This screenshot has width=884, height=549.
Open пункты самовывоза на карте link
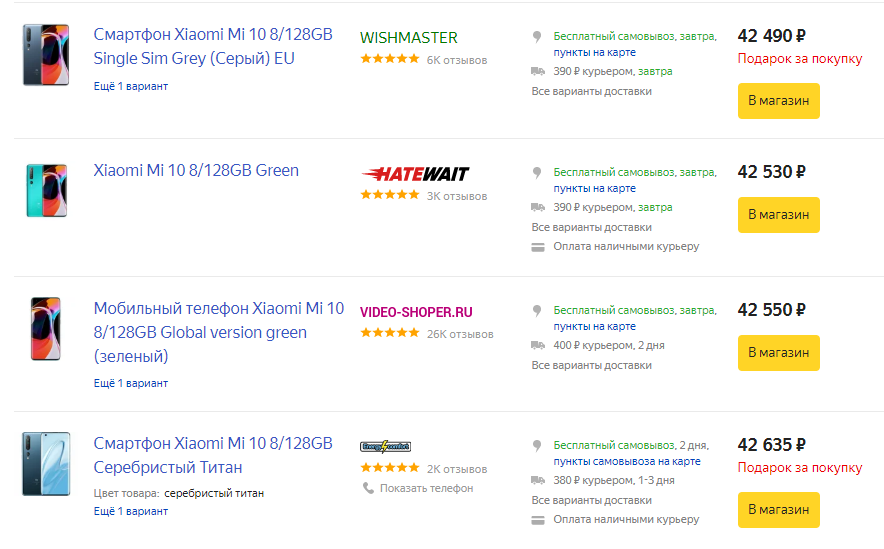point(627,462)
